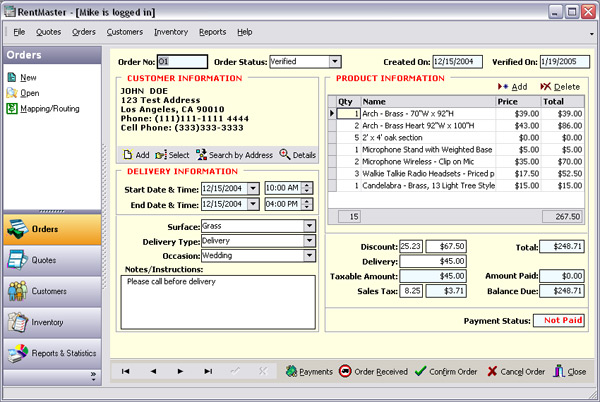Switch to Inventory navigation pane

pyautogui.click(x=52, y=322)
